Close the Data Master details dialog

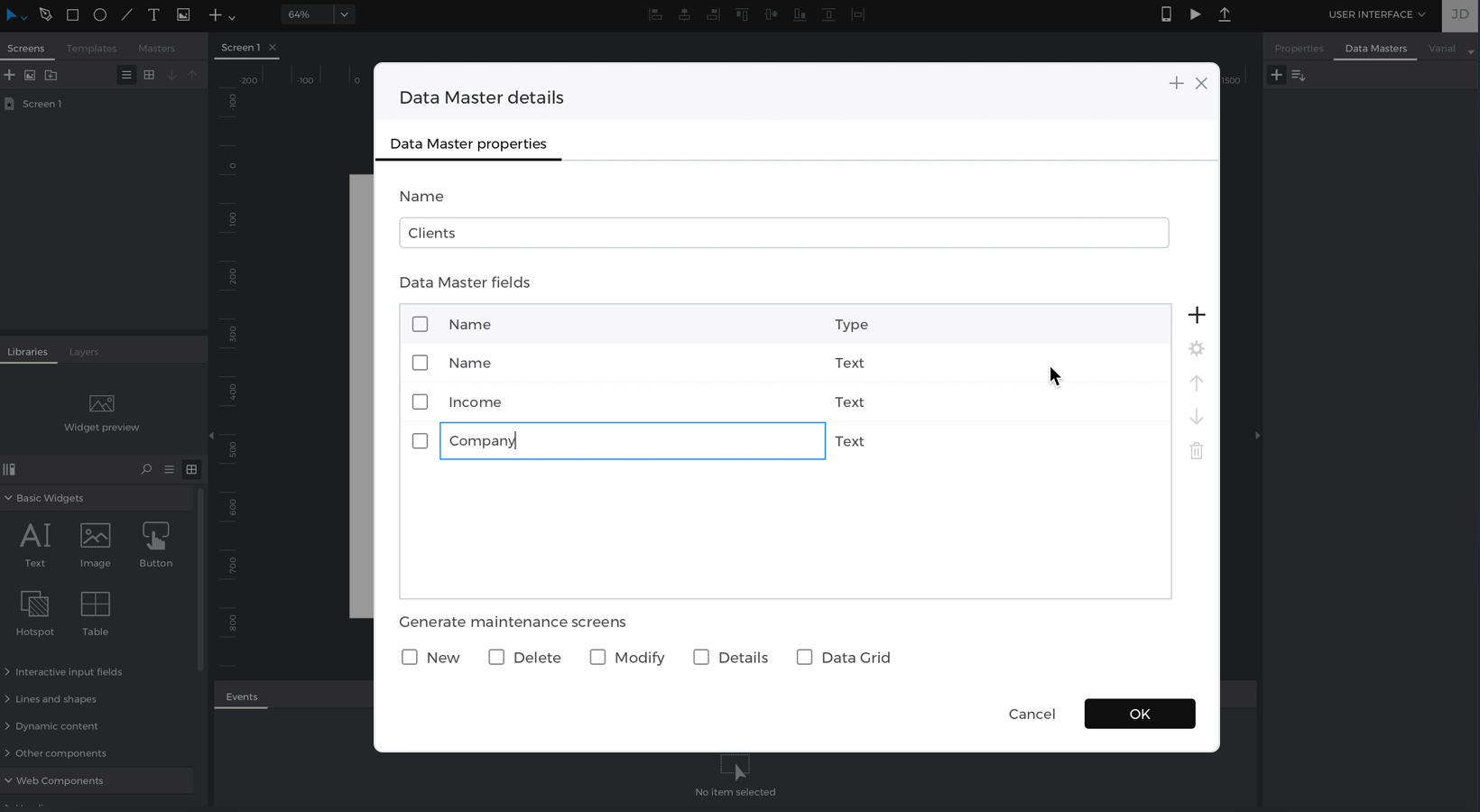pyautogui.click(x=1201, y=83)
